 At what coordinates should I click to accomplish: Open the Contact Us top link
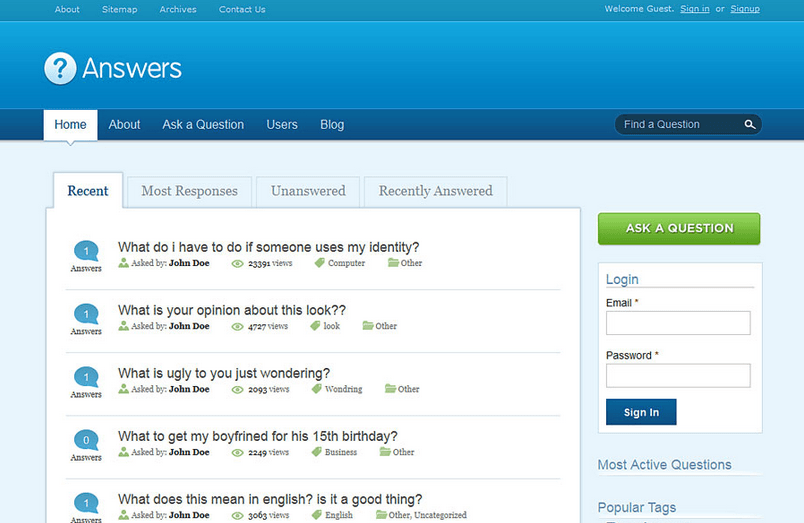(x=242, y=9)
